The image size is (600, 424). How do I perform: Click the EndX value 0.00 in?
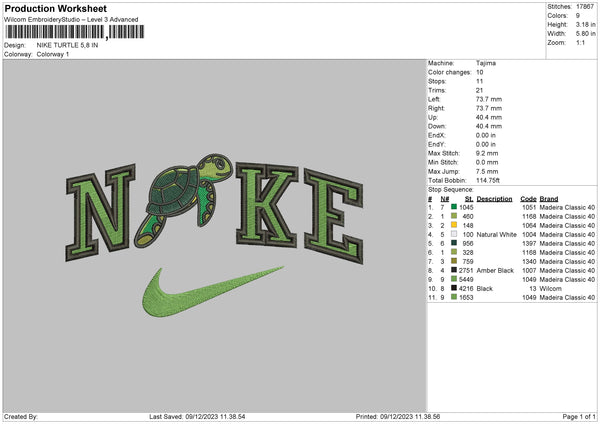pos(486,135)
